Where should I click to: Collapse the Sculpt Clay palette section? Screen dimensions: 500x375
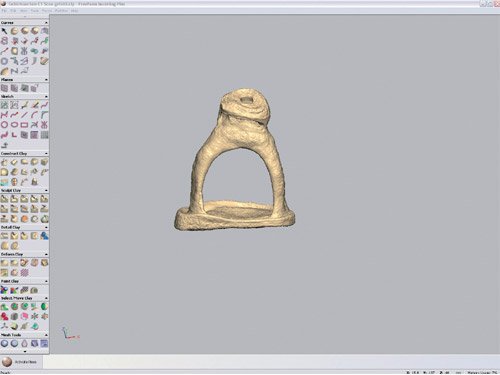tap(46, 190)
